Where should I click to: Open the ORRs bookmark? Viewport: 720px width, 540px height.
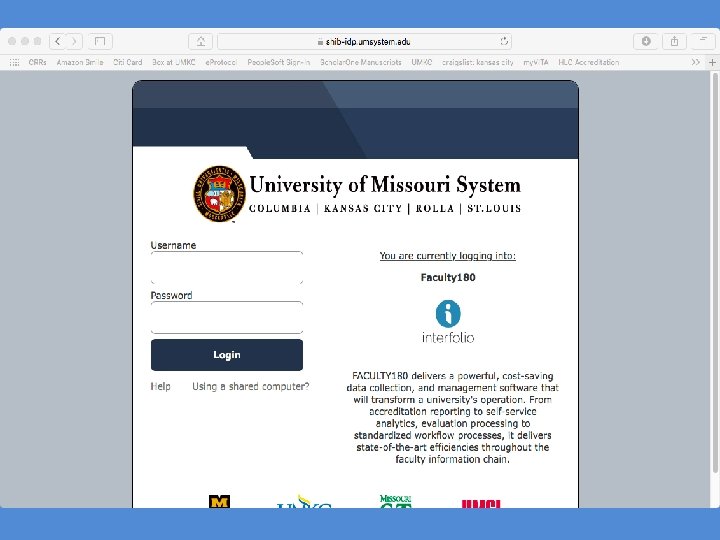(x=37, y=62)
